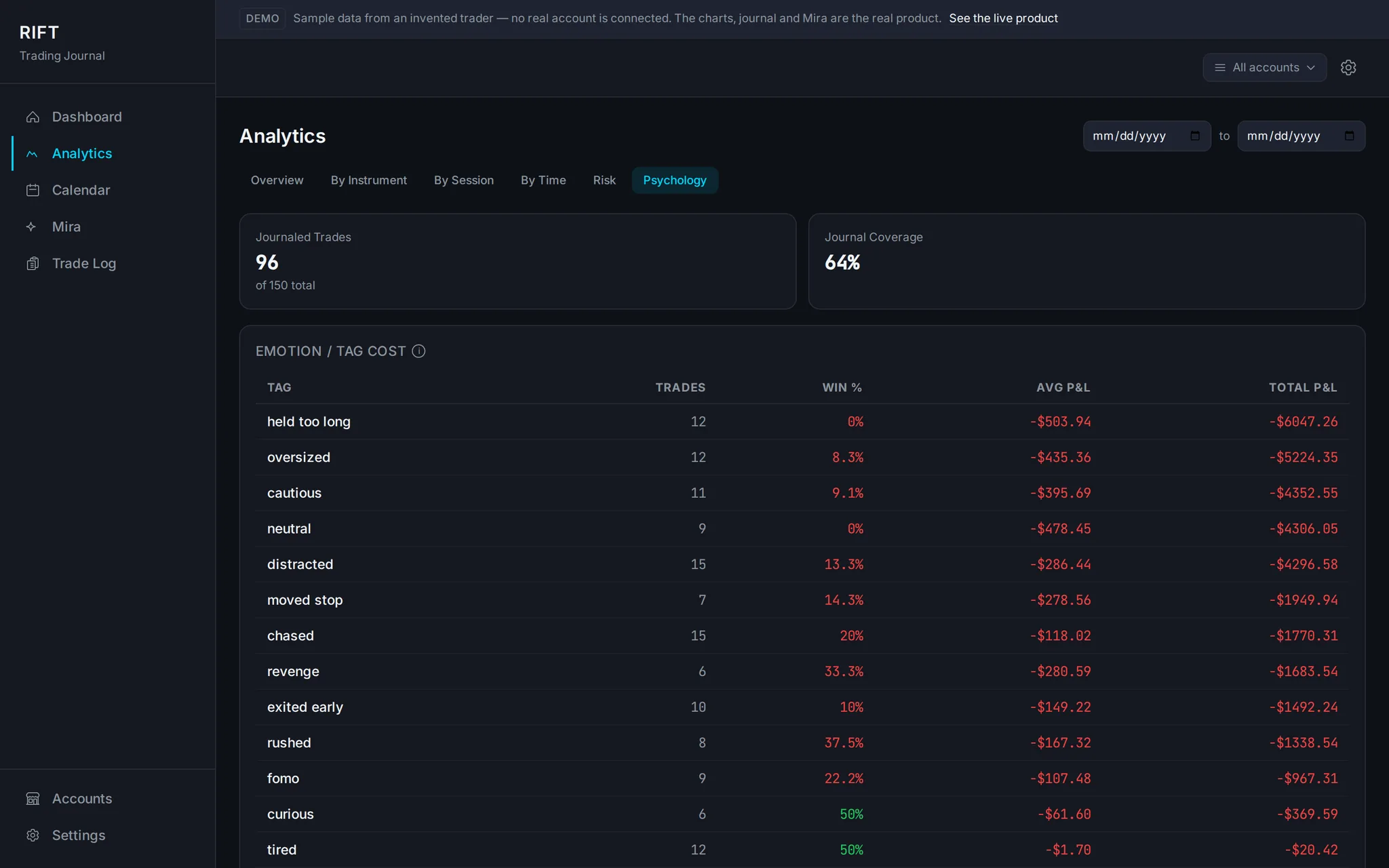The image size is (1389, 868).
Task: Focus the end date input field
Action: [x=1301, y=136]
